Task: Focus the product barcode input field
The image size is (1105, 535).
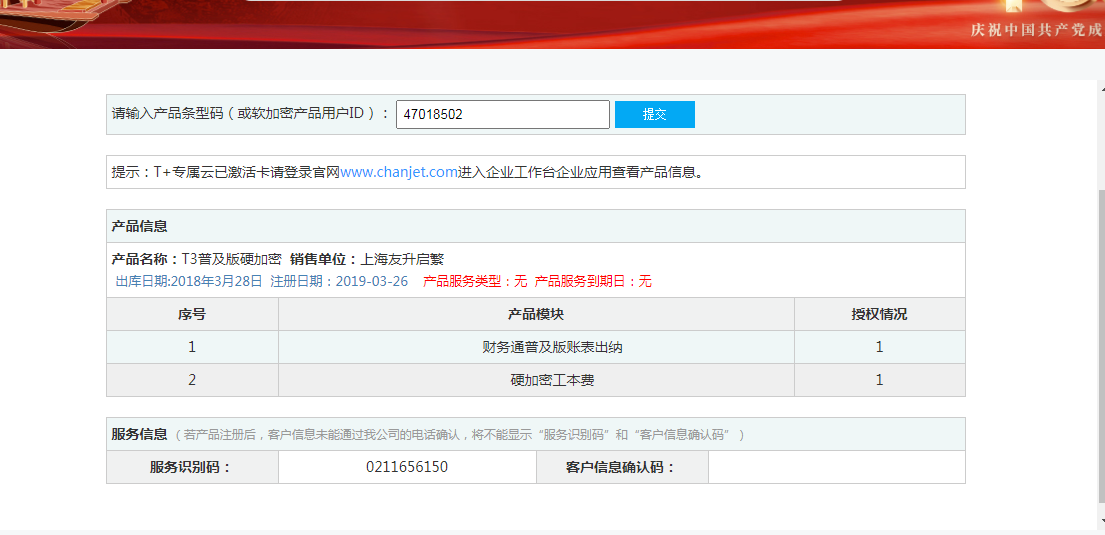Action: pos(502,114)
